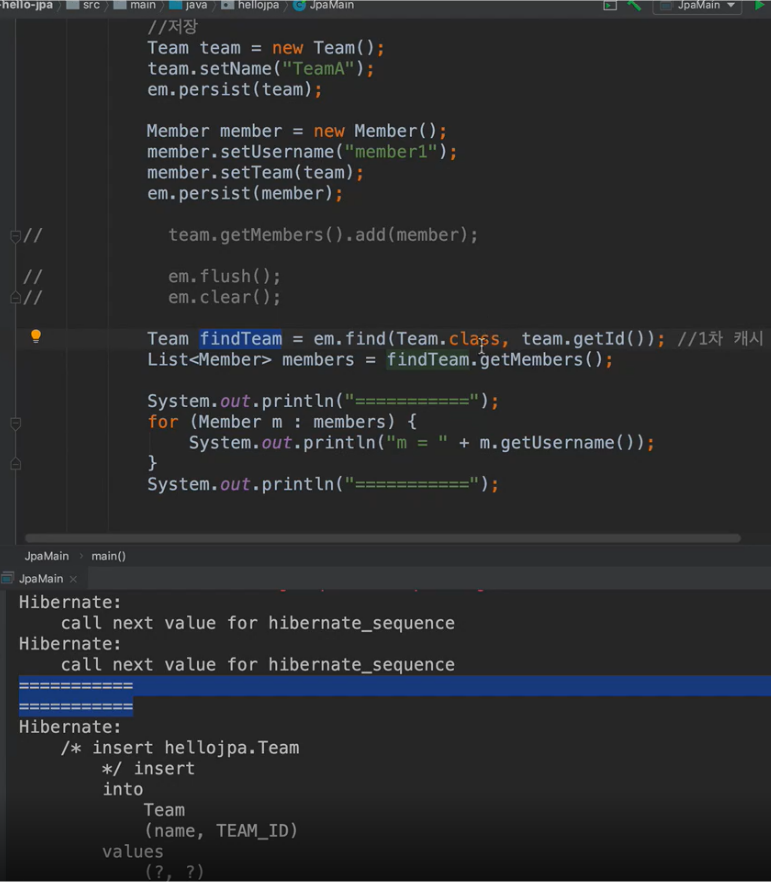The width and height of the screenshot is (771, 882).
Task: Click the console icon on the JpaMain run tab
Action: tap(8, 579)
